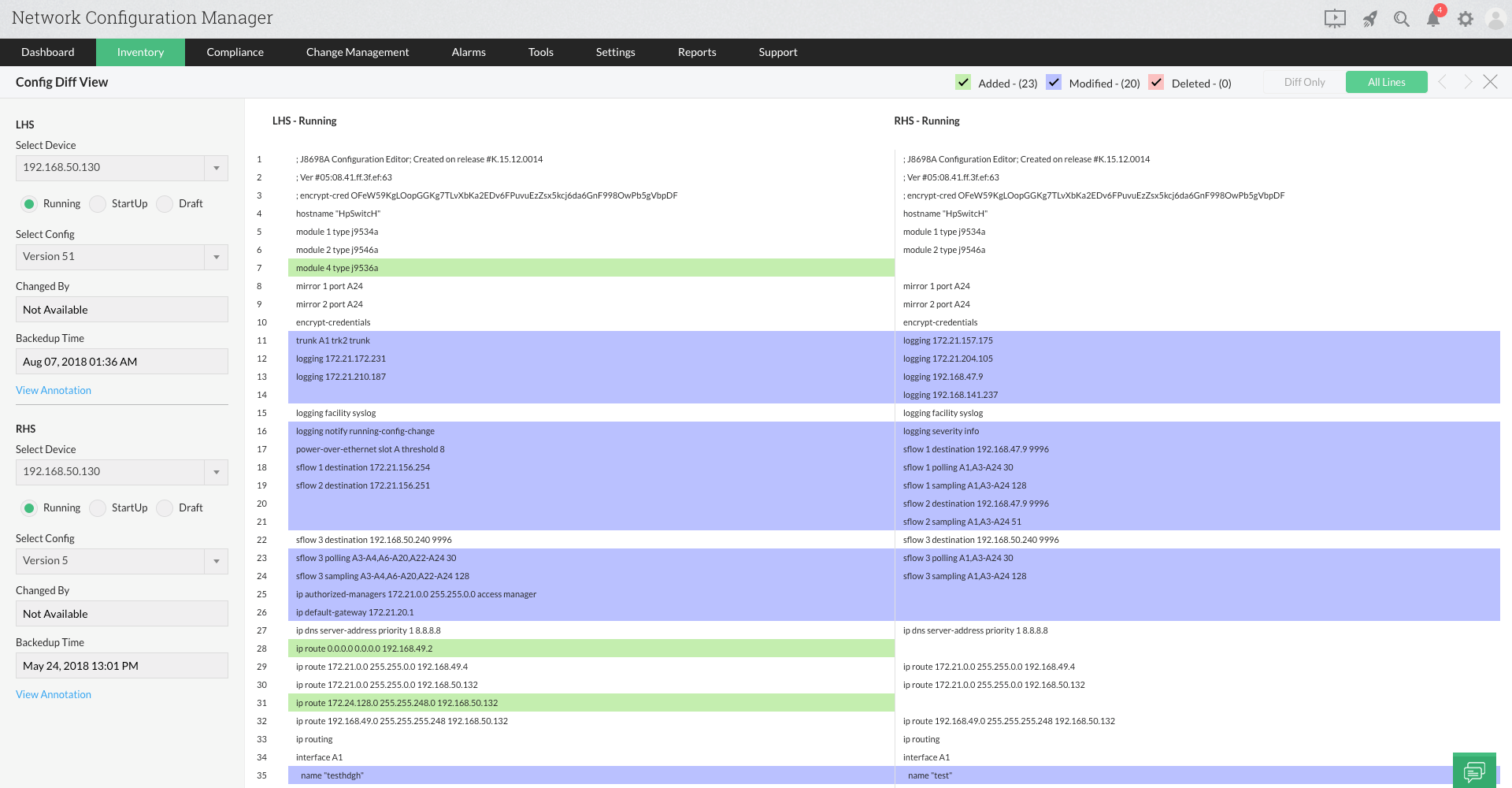Open settings using the gear icon

pyautogui.click(x=1466, y=18)
